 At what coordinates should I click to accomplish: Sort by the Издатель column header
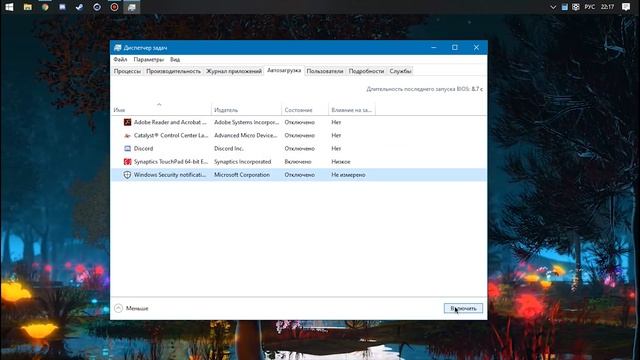coord(247,110)
